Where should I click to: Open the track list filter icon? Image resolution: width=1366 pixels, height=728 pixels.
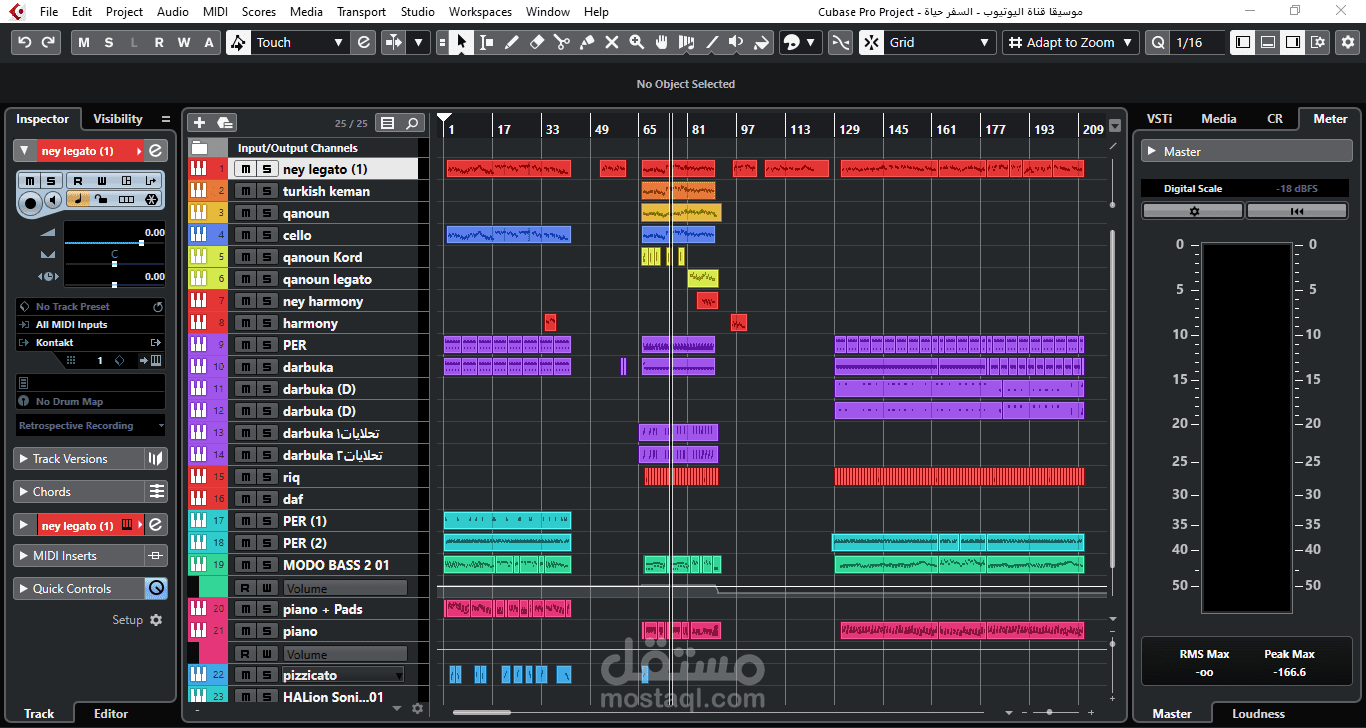(x=389, y=123)
